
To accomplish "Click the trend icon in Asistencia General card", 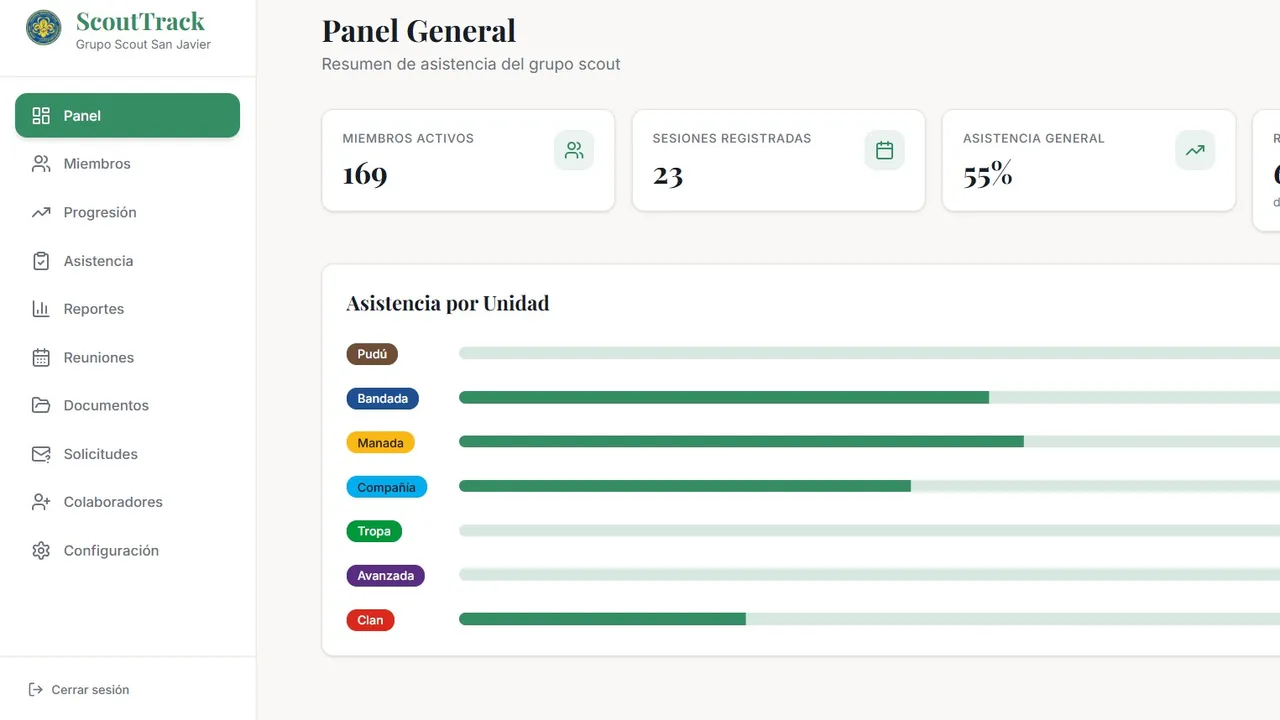I will [1195, 150].
